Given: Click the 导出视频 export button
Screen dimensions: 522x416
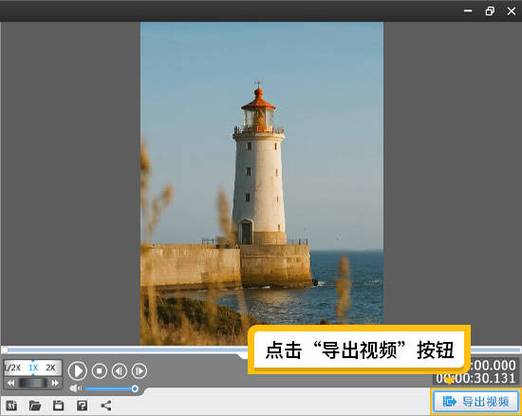Looking at the screenshot, I should point(476,401).
